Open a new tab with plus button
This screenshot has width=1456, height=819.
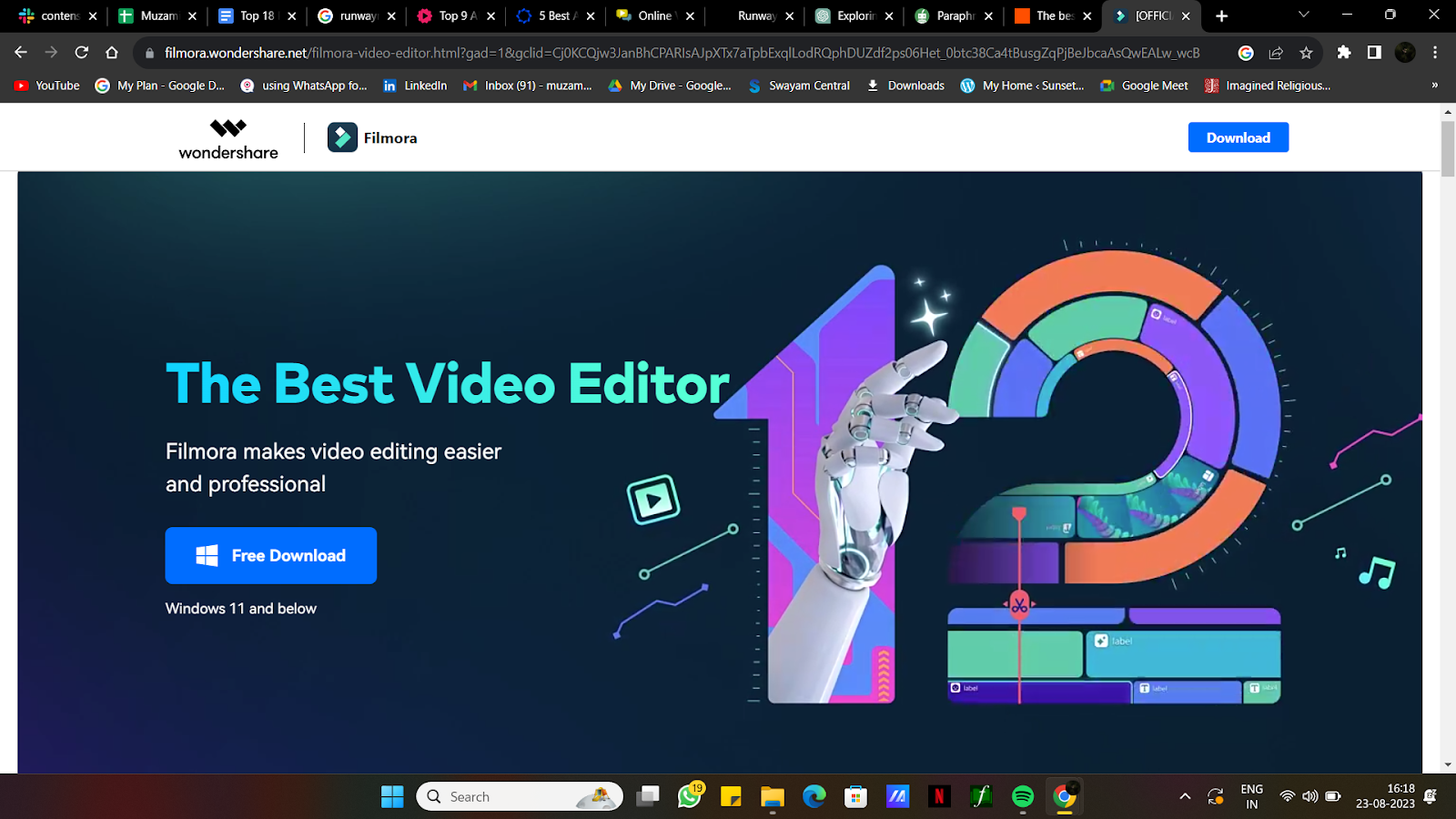click(1221, 15)
